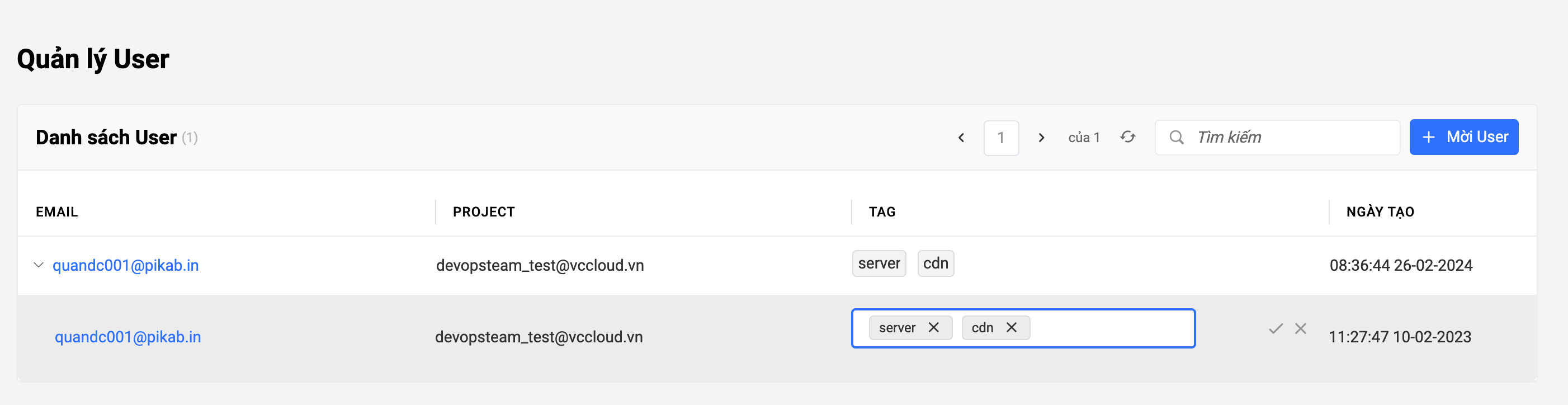Open quandc001@pikab.in link in first row
This screenshot has height=405, width=1568.
pyautogui.click(x=125, y=266)
